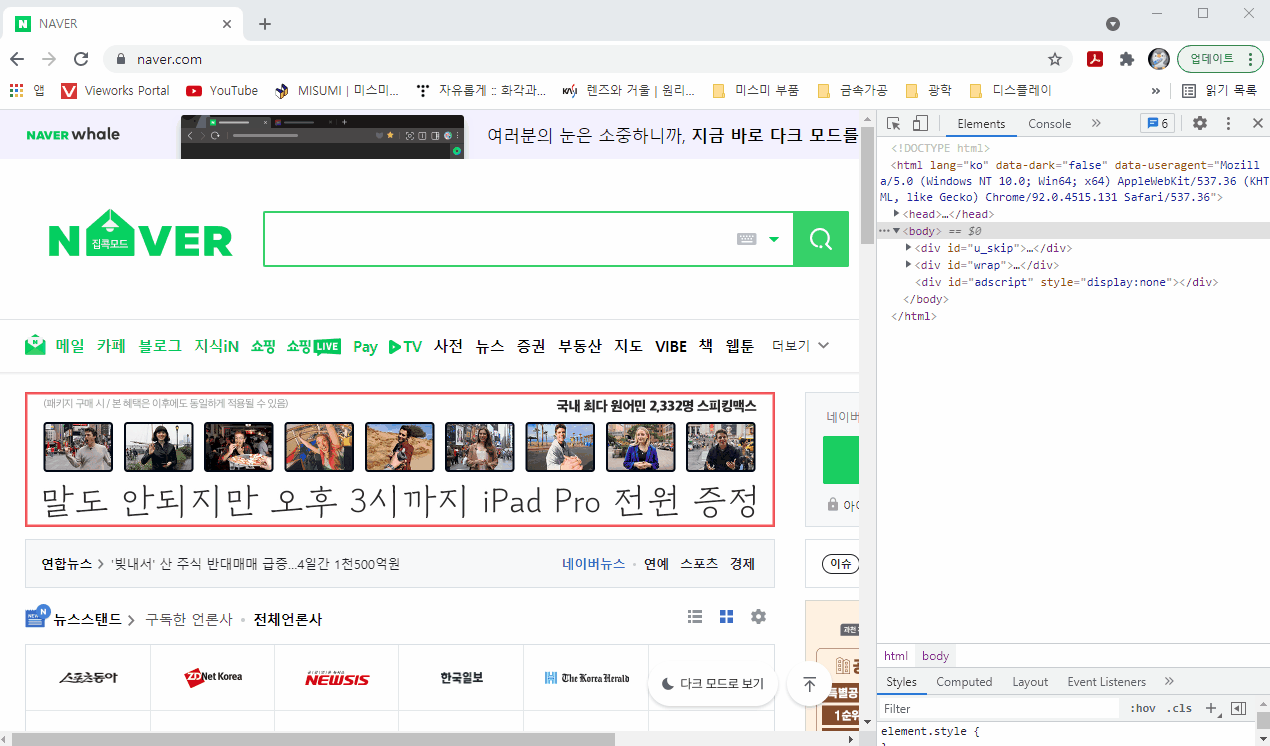Switch to the Console tab
This screenshot has height=746, width=1270.
(x=1049, y=124)
